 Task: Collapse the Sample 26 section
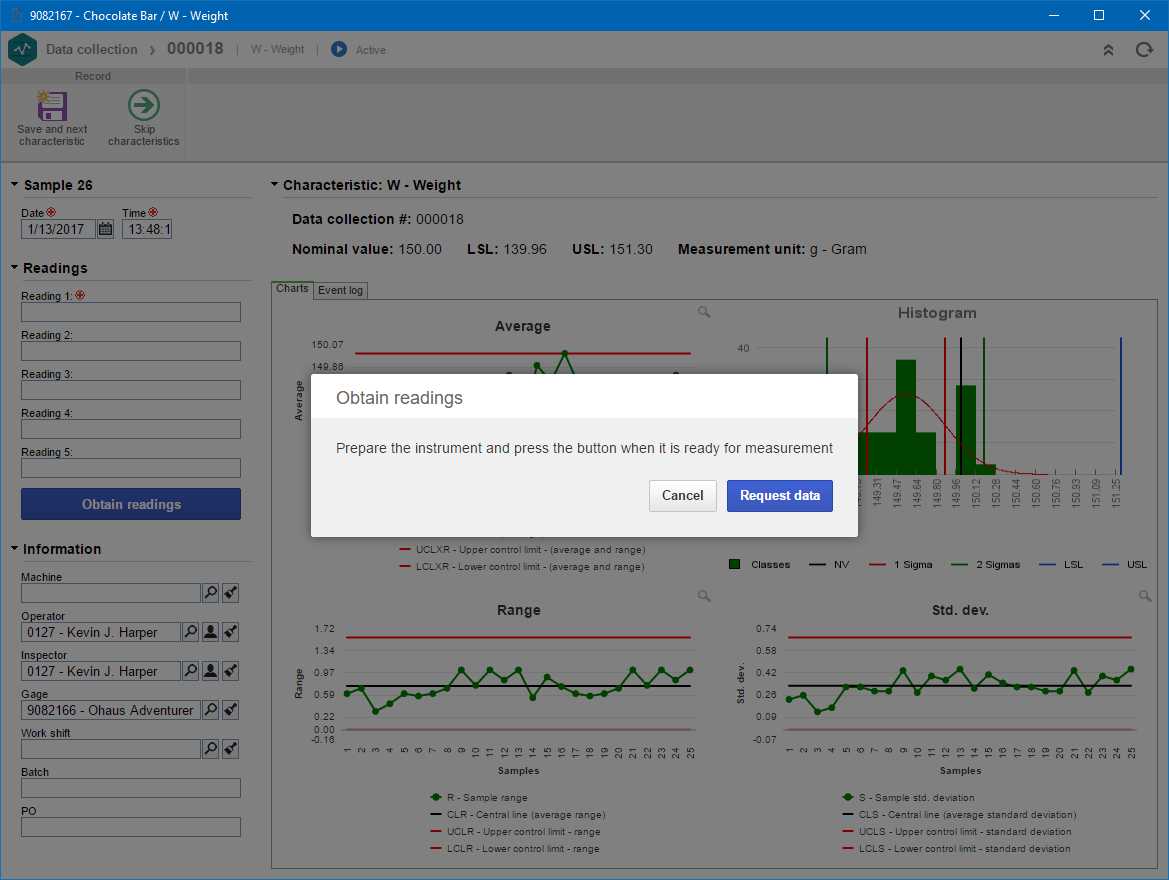[x=14, y=184]
